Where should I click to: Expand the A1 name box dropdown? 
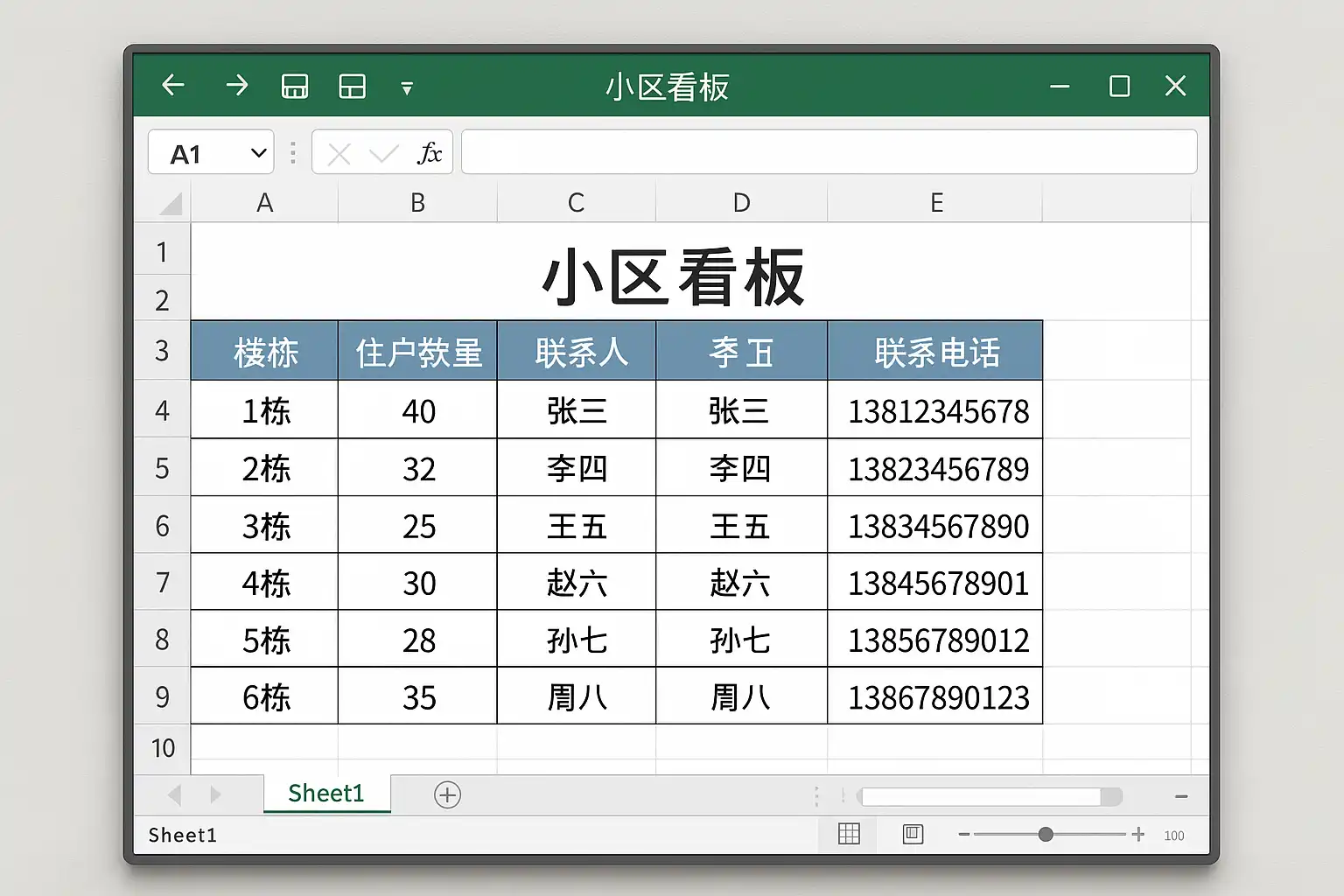258,154
